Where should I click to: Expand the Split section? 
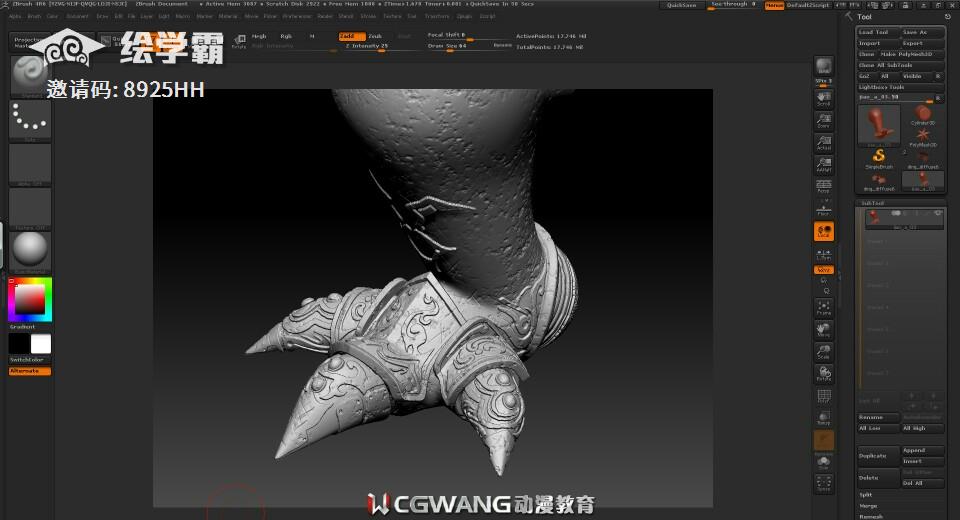tap(866, 495)
